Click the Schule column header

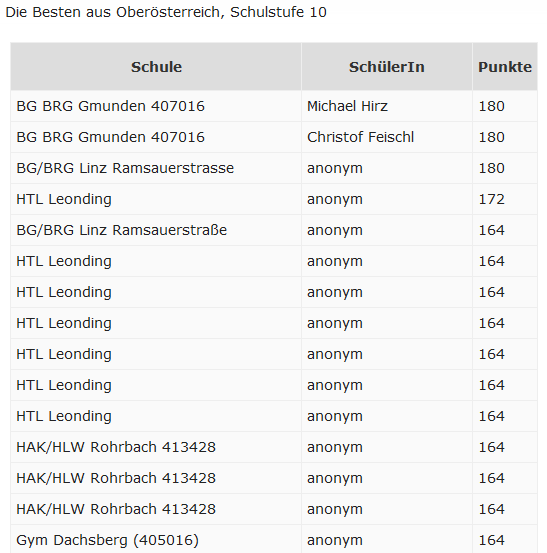tap(156, 67)
